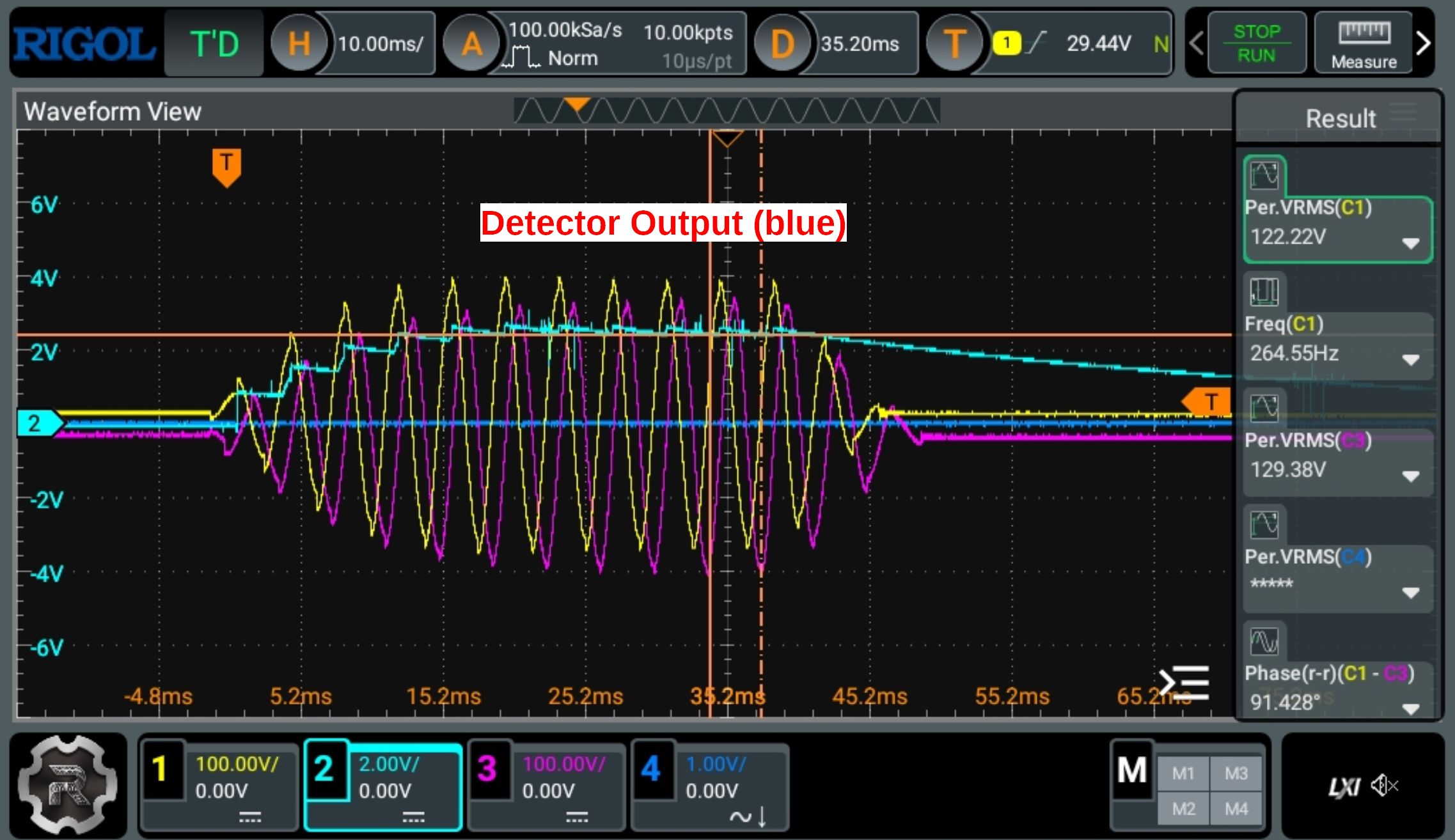Click the Acquisition A icon
This screenshot has height=840, width=1455.
click(471, 43)
